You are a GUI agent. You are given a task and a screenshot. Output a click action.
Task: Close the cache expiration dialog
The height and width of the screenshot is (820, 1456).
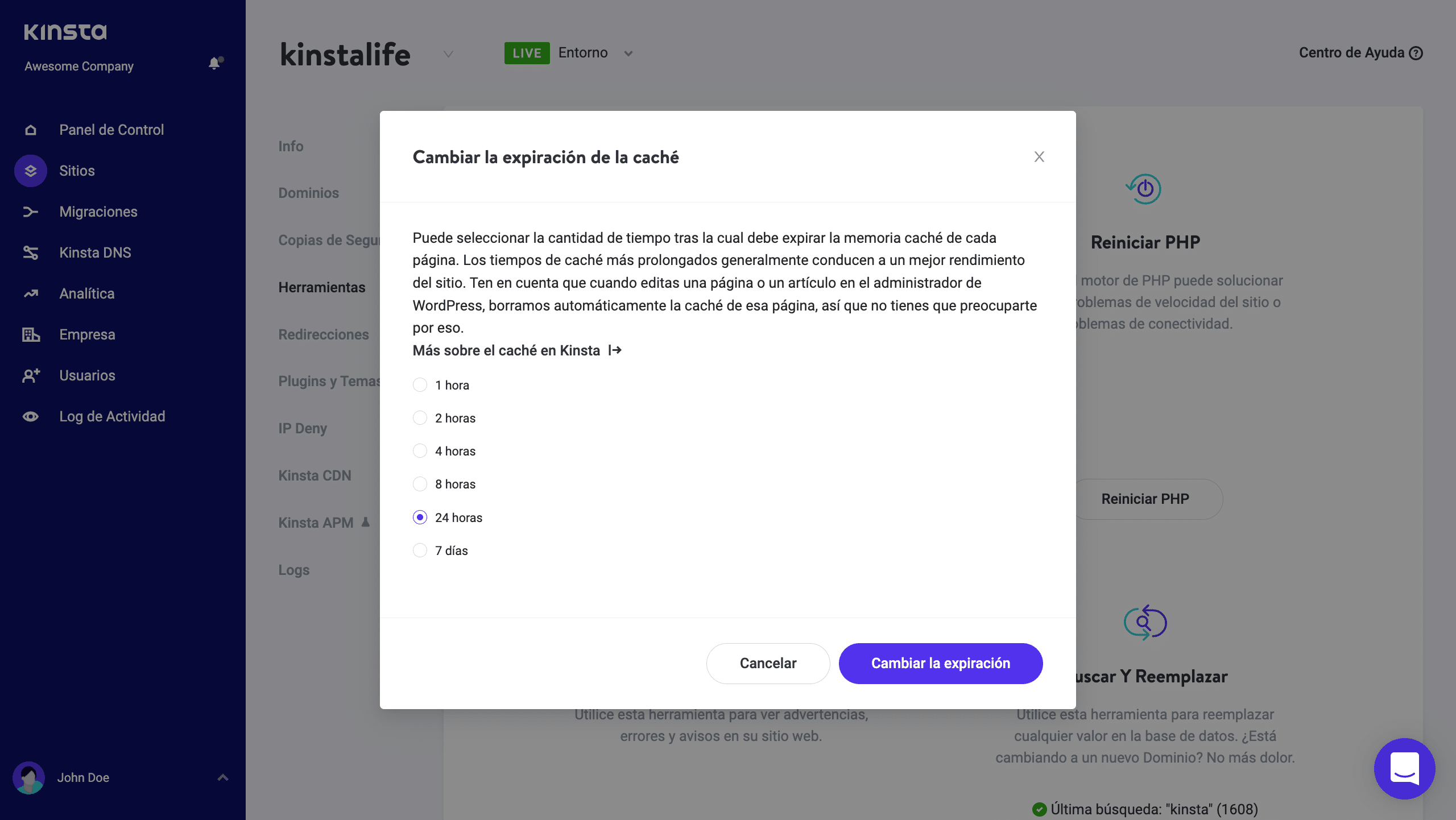(x=1039, y=157)
